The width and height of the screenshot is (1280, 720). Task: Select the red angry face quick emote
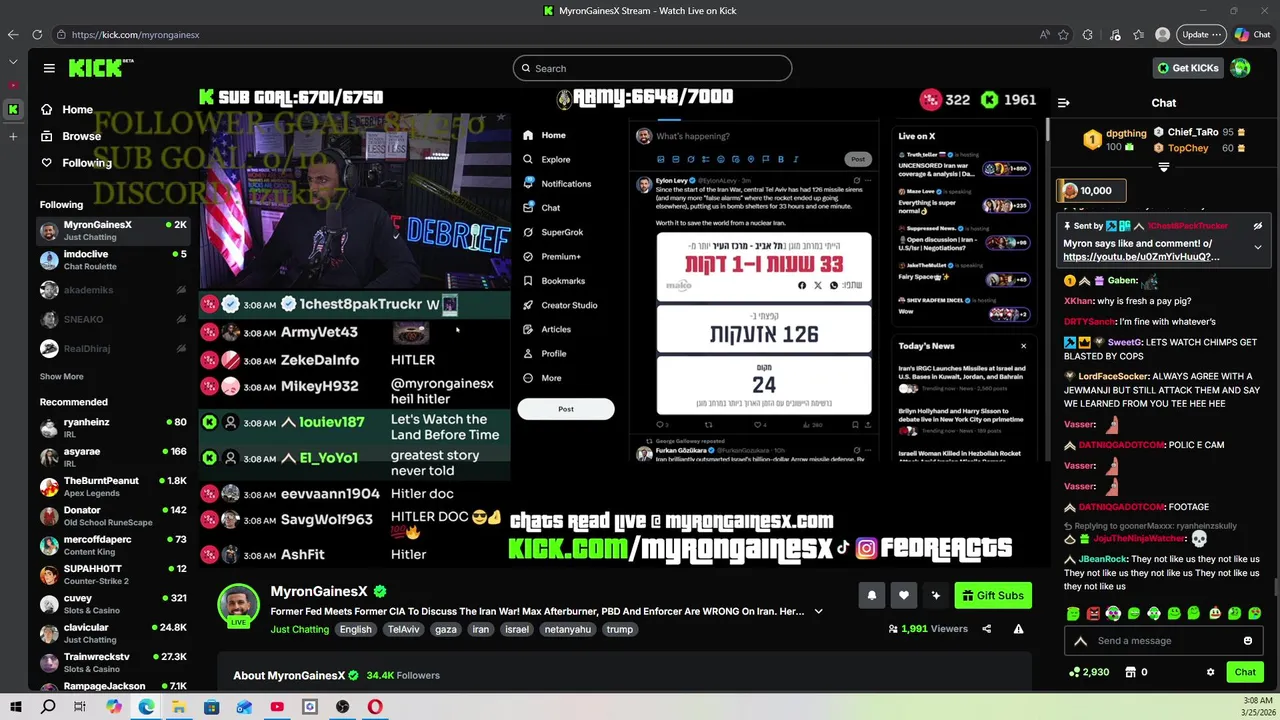pyautogui.click(x=1093, y=613)
